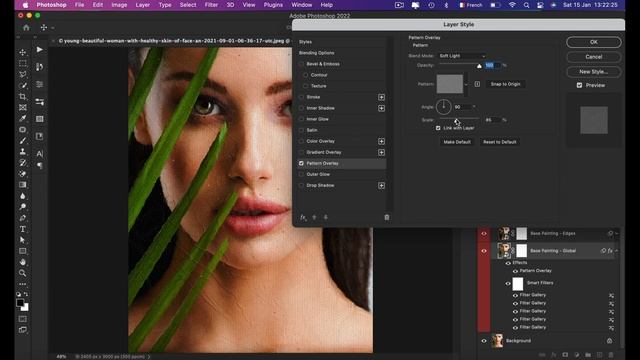Select the Clone Stamp tool
The height and width of the screenshot is (360, 640).
click(x=22, y=151)
